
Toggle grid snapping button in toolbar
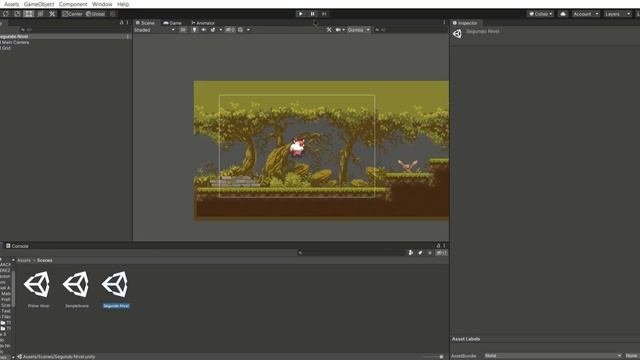click(113, 14)
